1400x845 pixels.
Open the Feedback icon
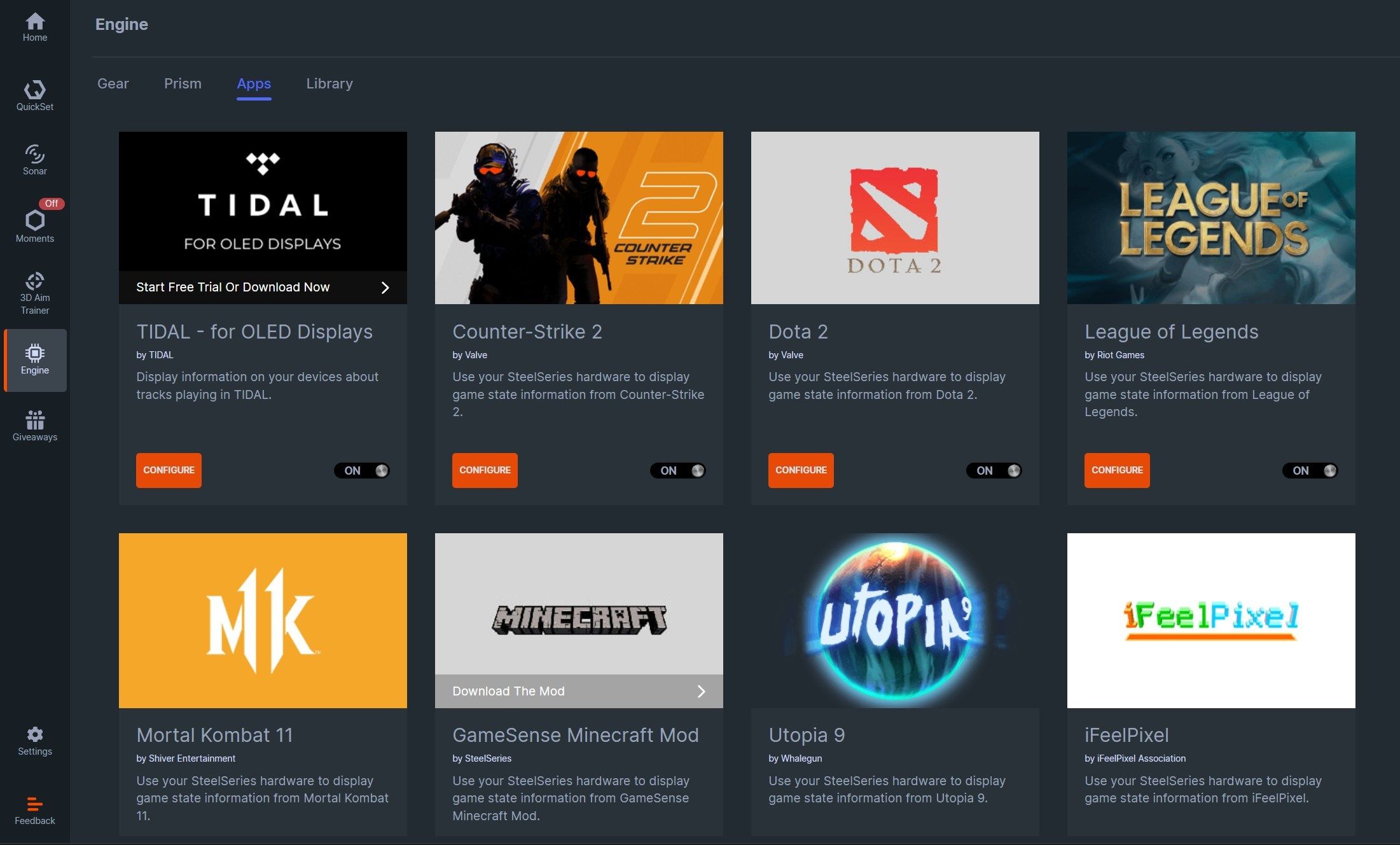(x=35, y=811)
